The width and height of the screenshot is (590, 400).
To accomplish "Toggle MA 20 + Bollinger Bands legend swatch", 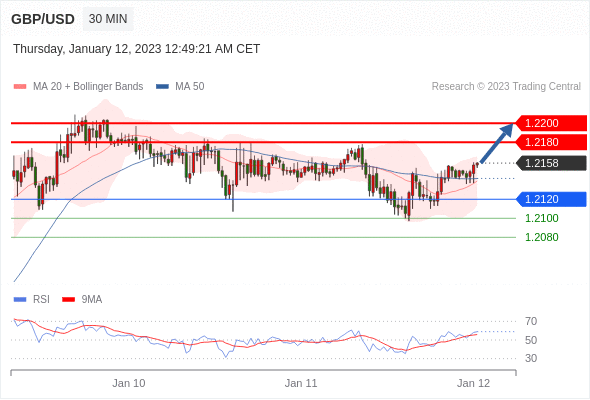I will click(x=20, y=87).
